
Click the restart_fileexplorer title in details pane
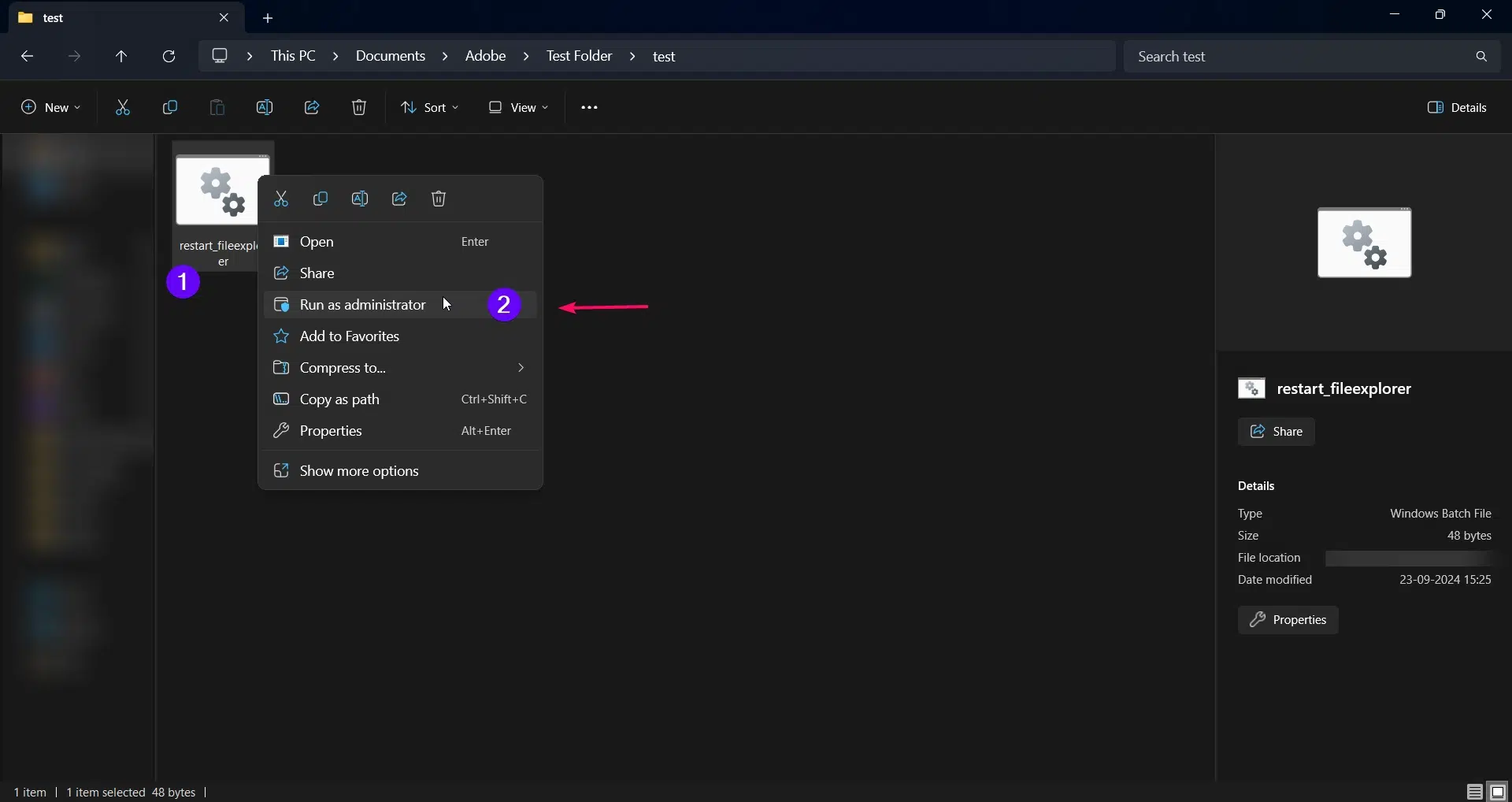click(1343, 388)
